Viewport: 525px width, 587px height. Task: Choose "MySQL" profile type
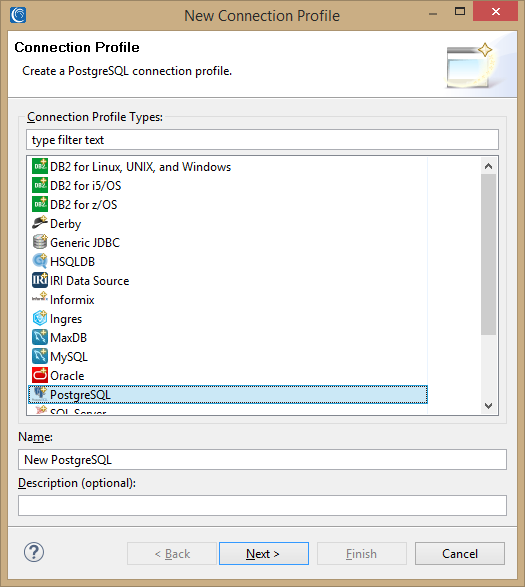(x=69, y=357)
